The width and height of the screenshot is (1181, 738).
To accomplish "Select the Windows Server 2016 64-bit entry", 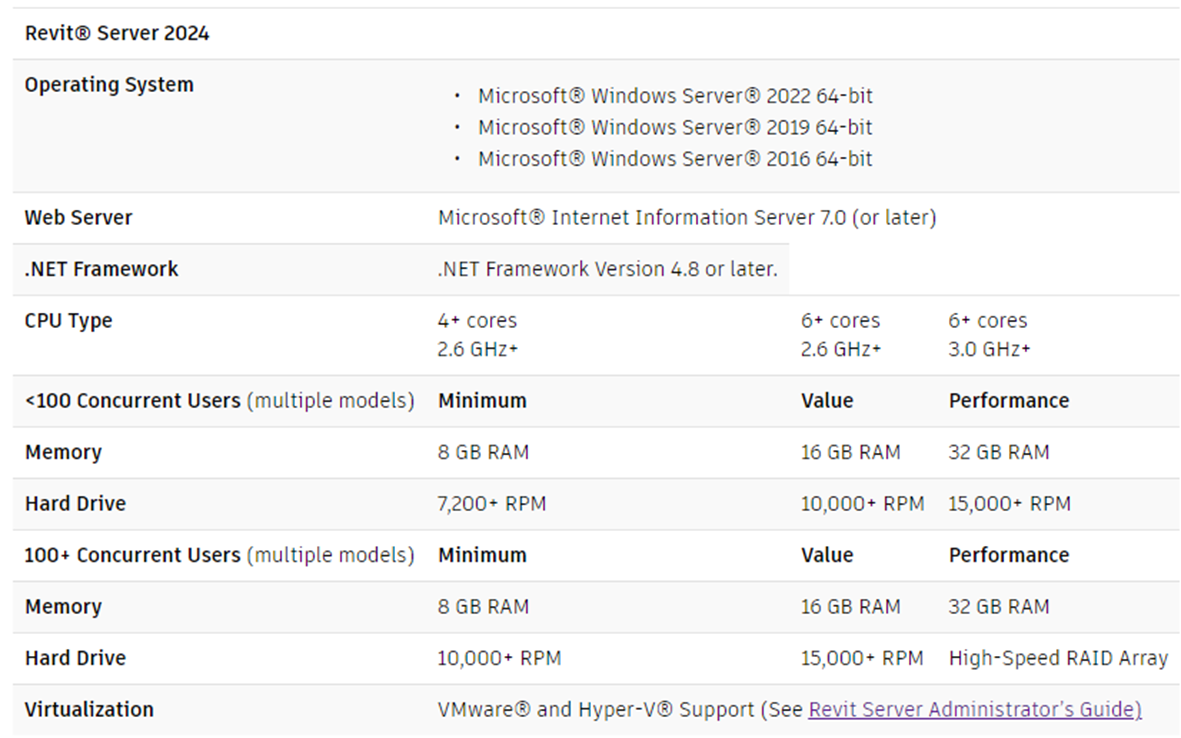I will pos(674,158).
